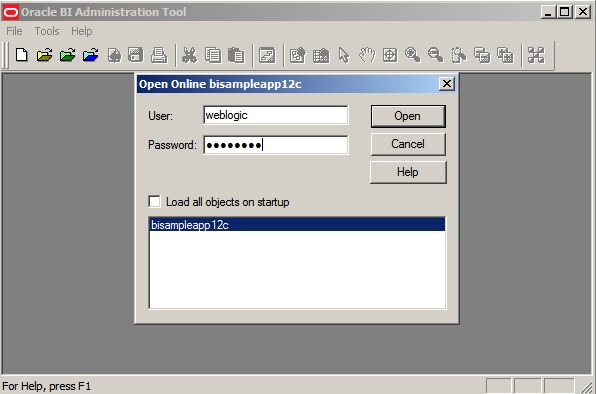Click the New repository blank page icon
The image size is (596, 394).
point(22,55)
